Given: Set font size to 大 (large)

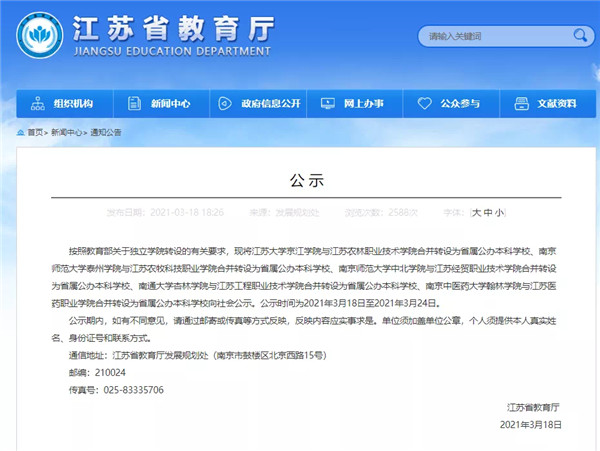Looking at the screenshot, I should pos(476,213).
